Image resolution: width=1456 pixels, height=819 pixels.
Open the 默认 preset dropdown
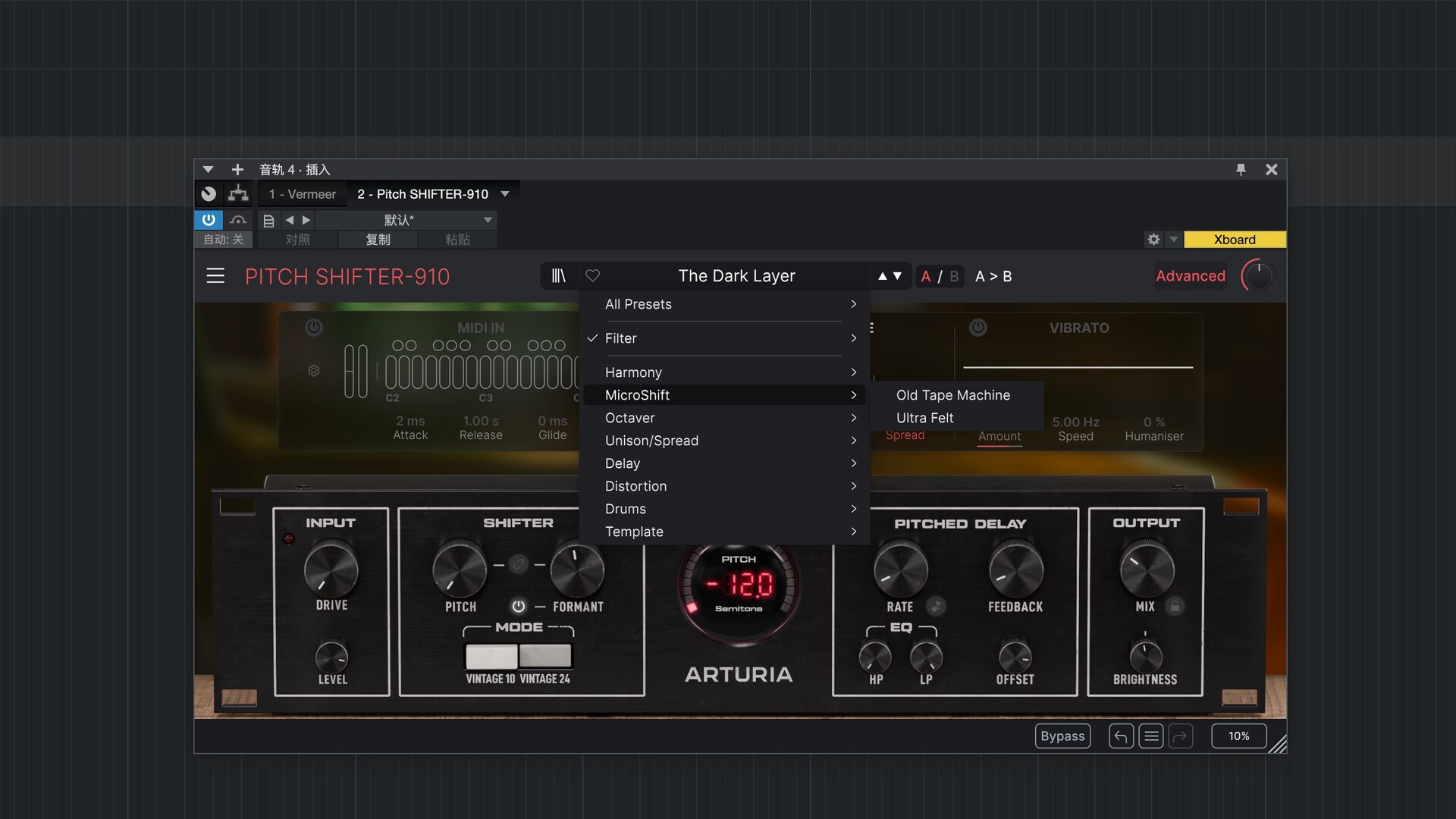tap(488, 220)
